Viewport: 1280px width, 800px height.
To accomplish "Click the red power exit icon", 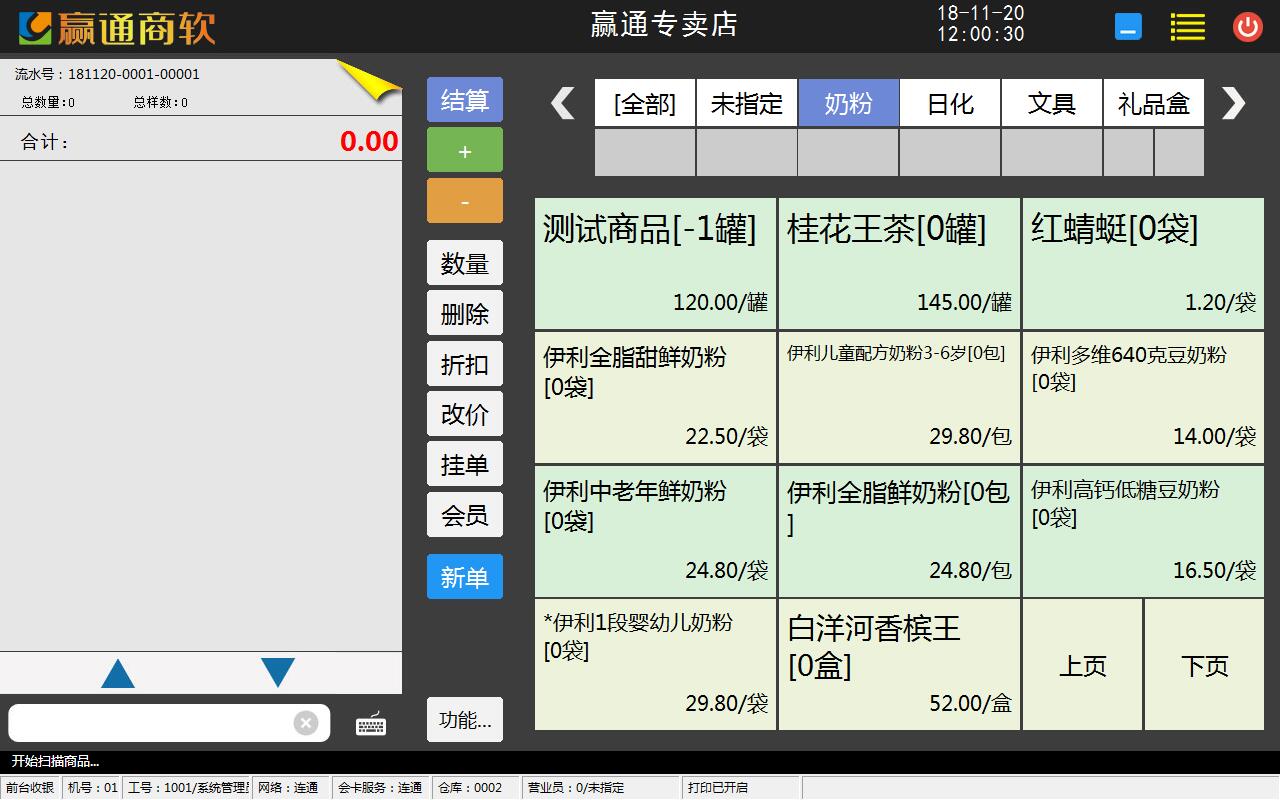I will tap(1247, 27).
